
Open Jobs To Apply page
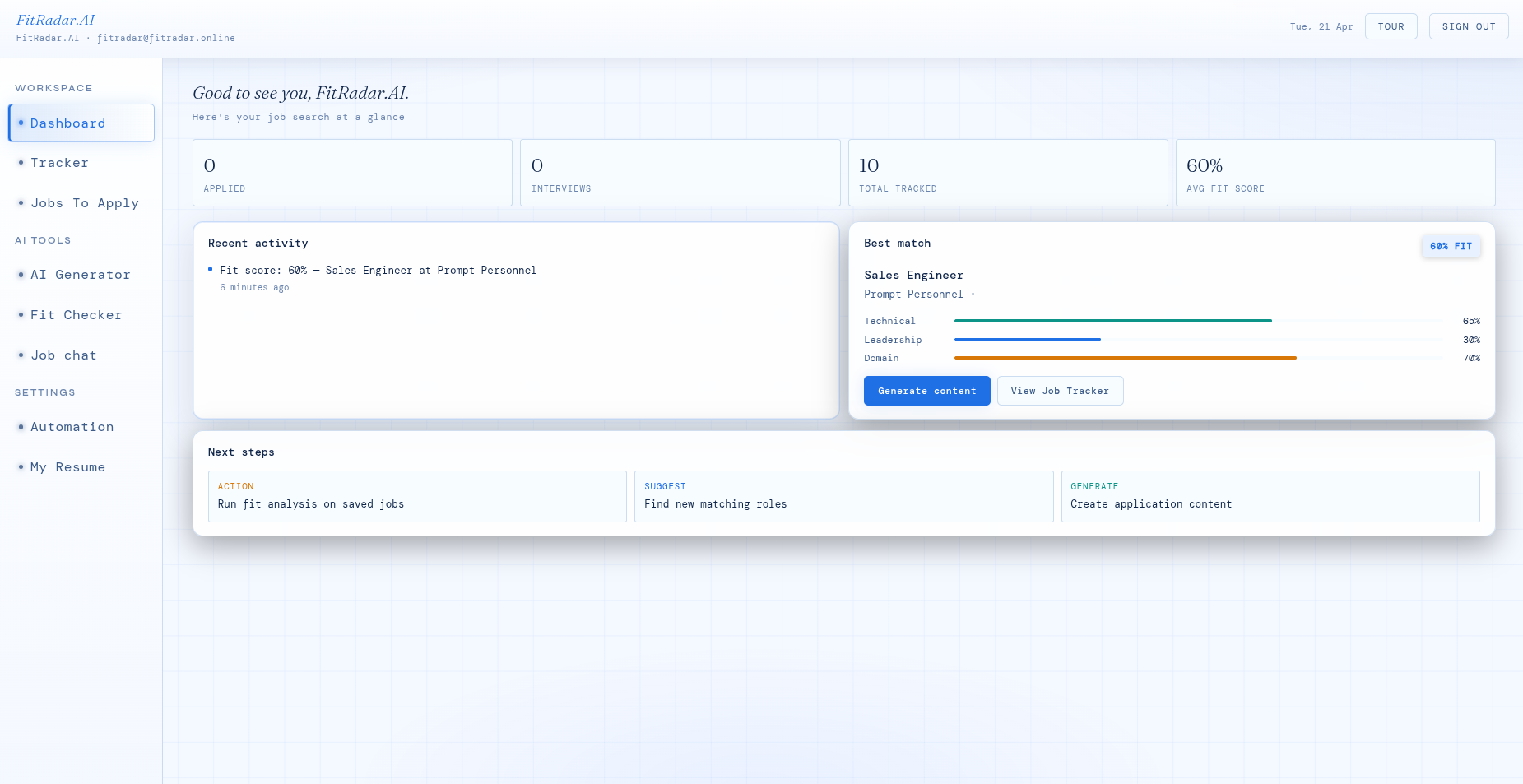click(81, 203)
